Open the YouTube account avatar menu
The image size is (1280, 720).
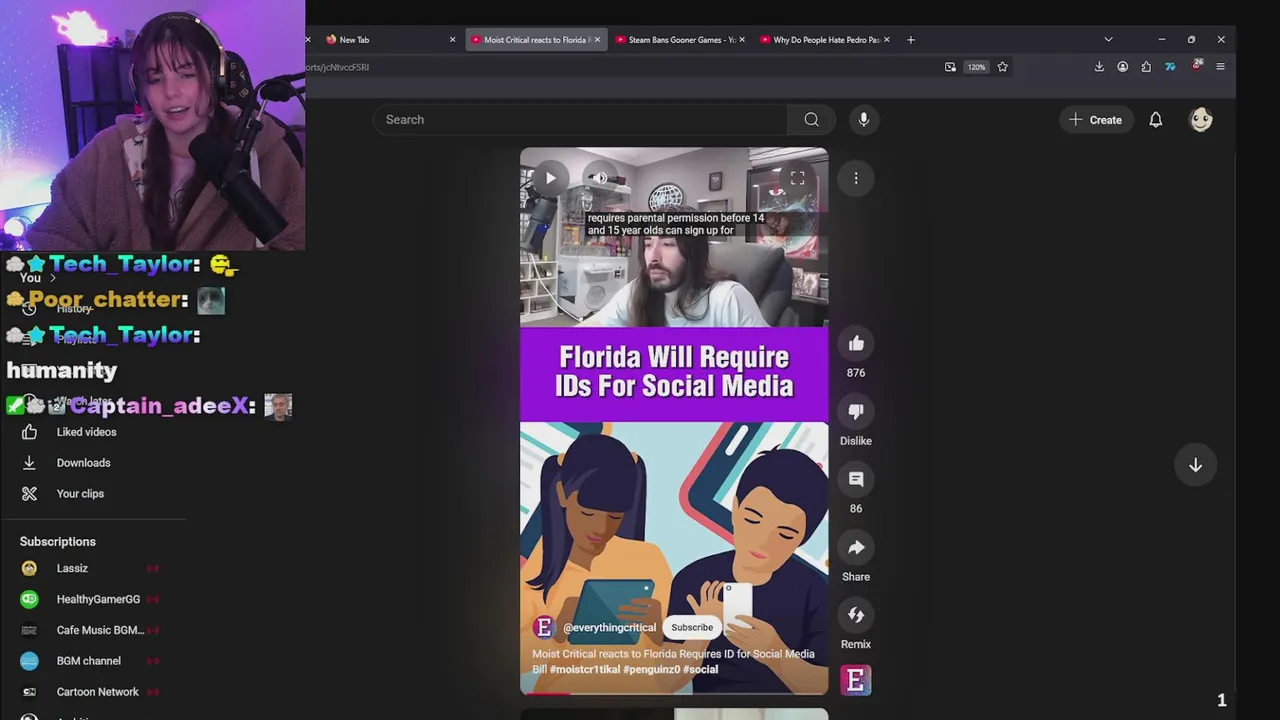click(x=1201, y=120)
